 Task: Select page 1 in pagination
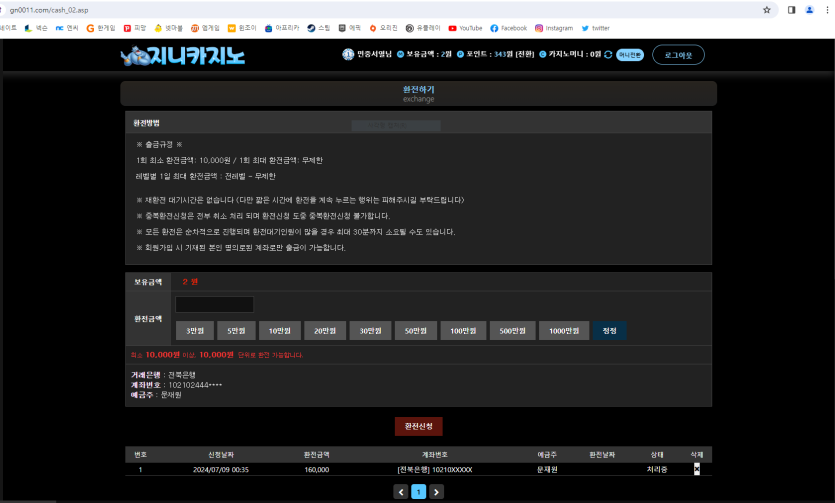point(419,491)
